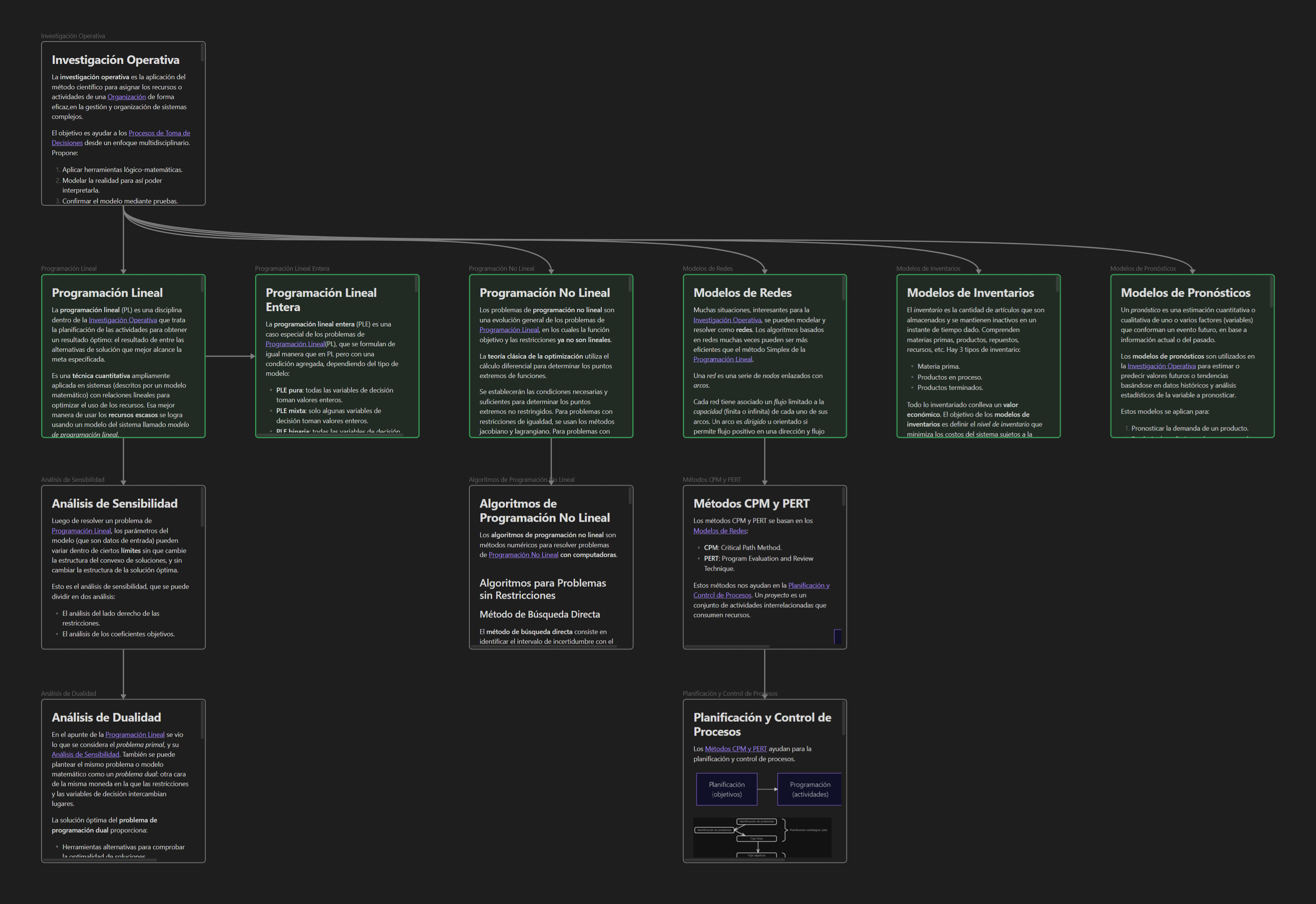Click Programación Lineal link in Análisis de Sensibilidad card
The image size is (1316, 904).
[81, 531]
